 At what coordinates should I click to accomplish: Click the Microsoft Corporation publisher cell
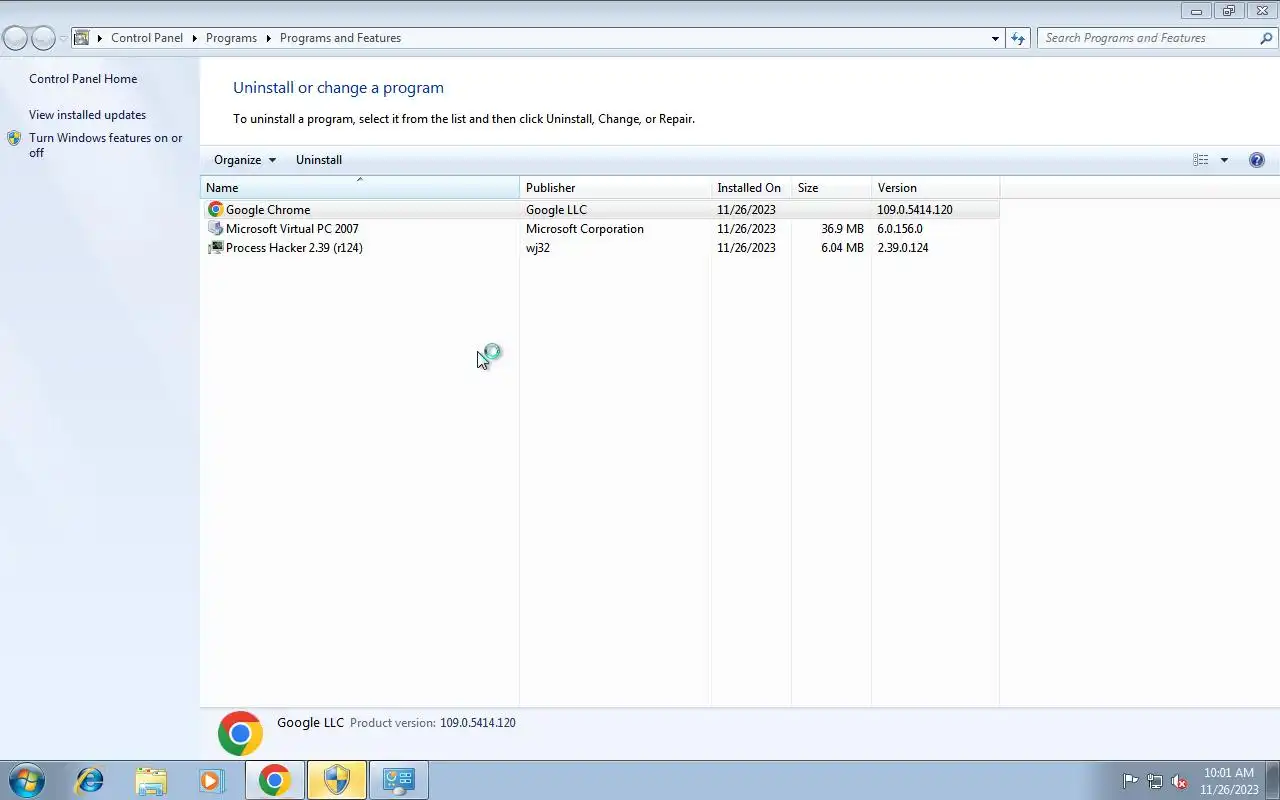click(x=585, y=229)
